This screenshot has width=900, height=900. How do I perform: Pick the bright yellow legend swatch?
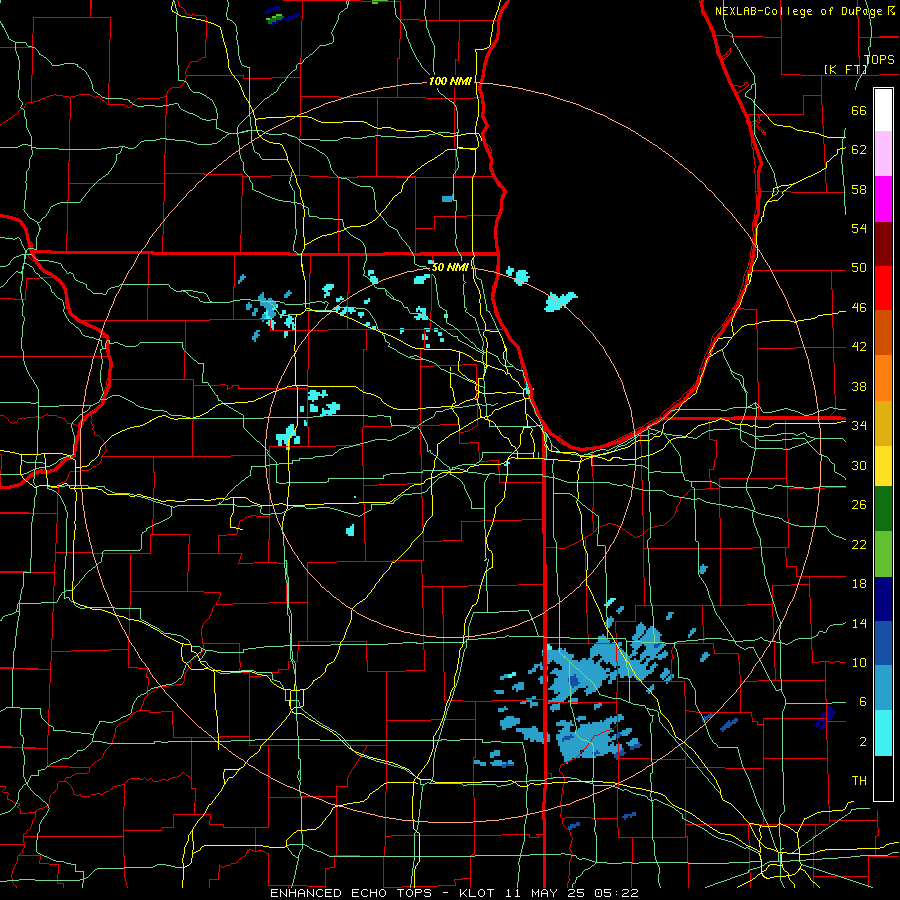883,465
